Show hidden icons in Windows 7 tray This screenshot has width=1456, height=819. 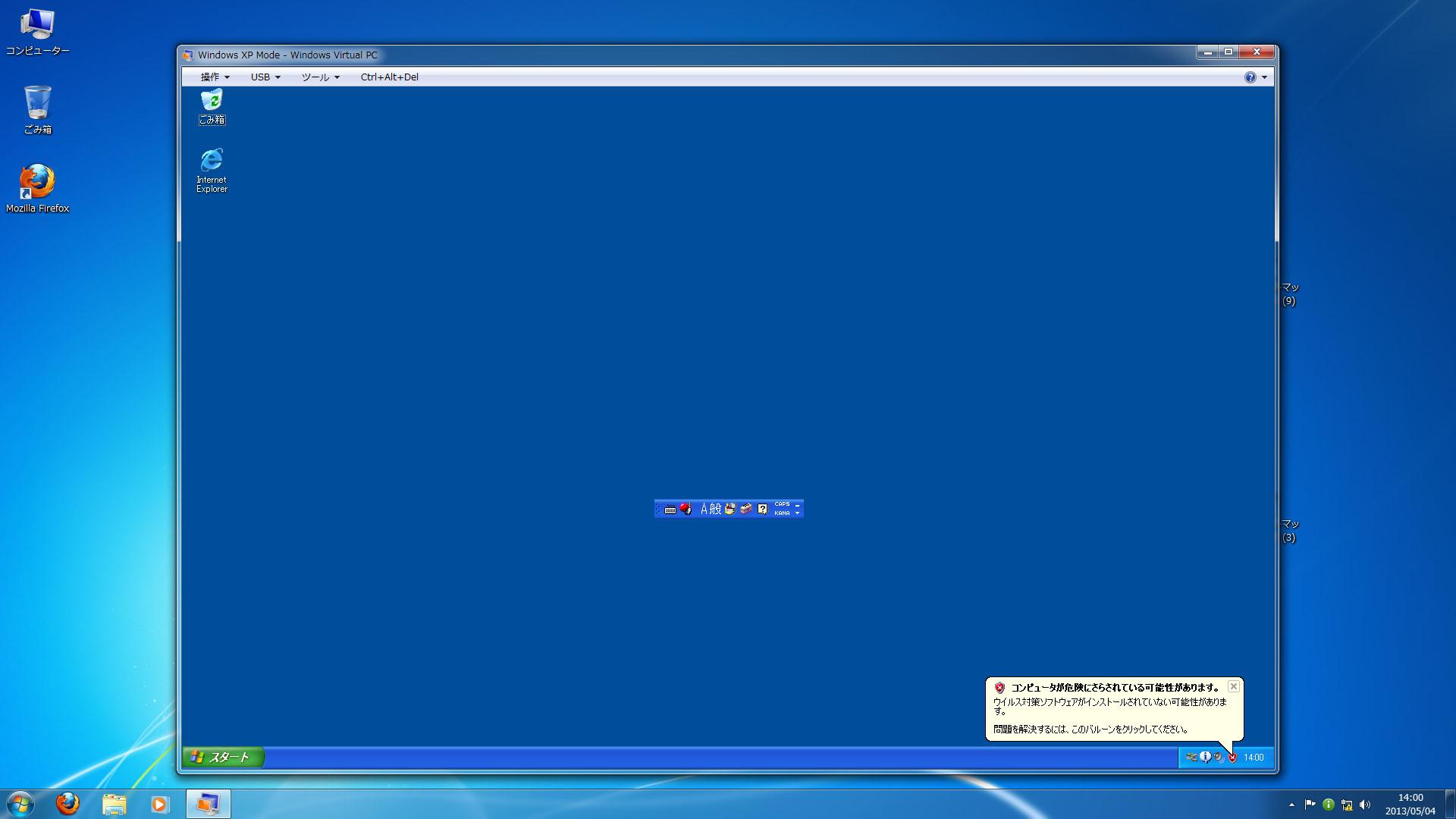1291,805
